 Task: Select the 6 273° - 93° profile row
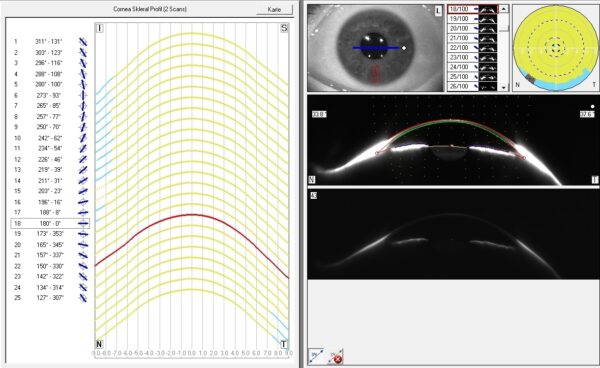click(50, 95)
